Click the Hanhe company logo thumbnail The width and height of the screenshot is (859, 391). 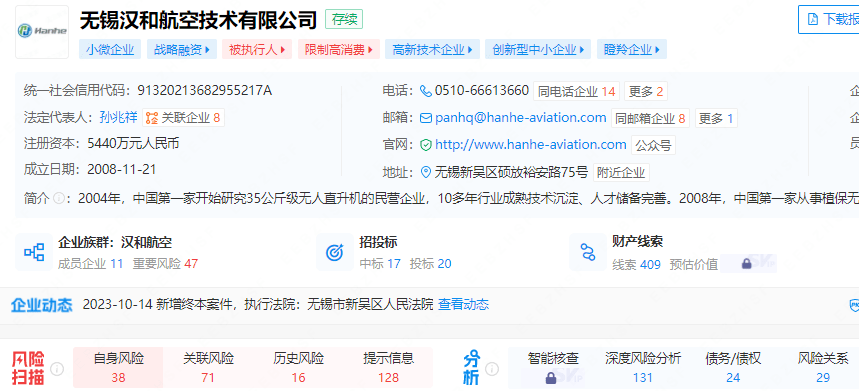(x=42, y=32)
